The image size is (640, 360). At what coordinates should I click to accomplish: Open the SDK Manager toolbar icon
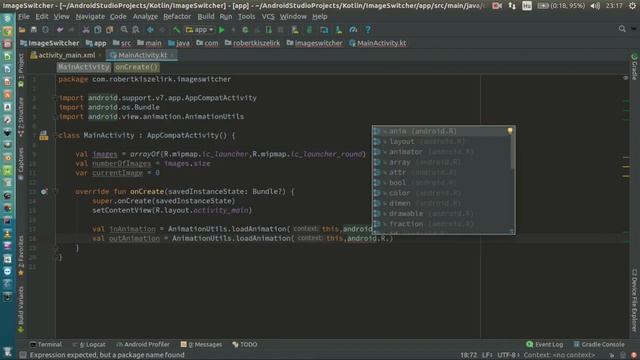coord(338,30)
